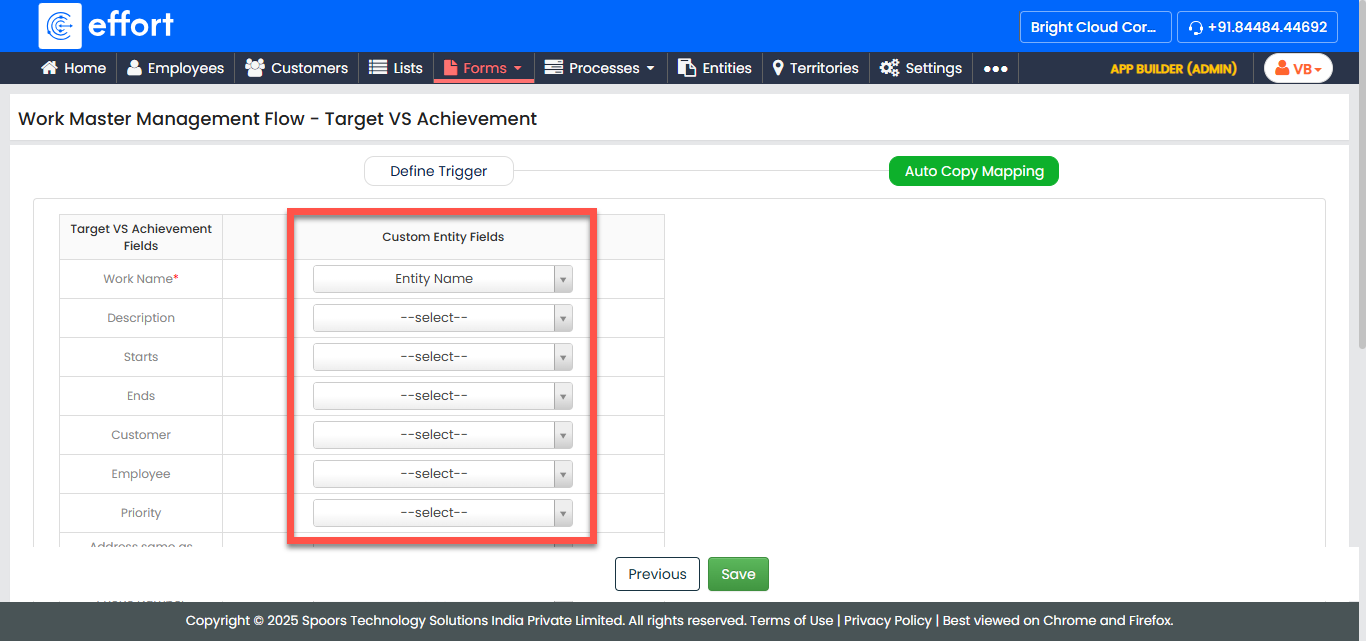1366x641 pixels.
Task: Click the Previous button
Action: point(657,574)
